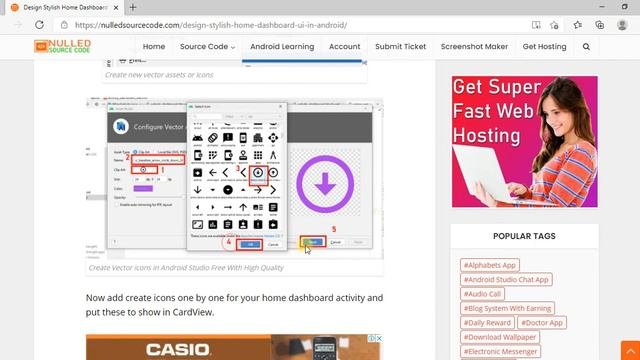Image resolution: width=640 pixels, height=360 pixels.
Task: Open a new browser tab
Action: 133,7
